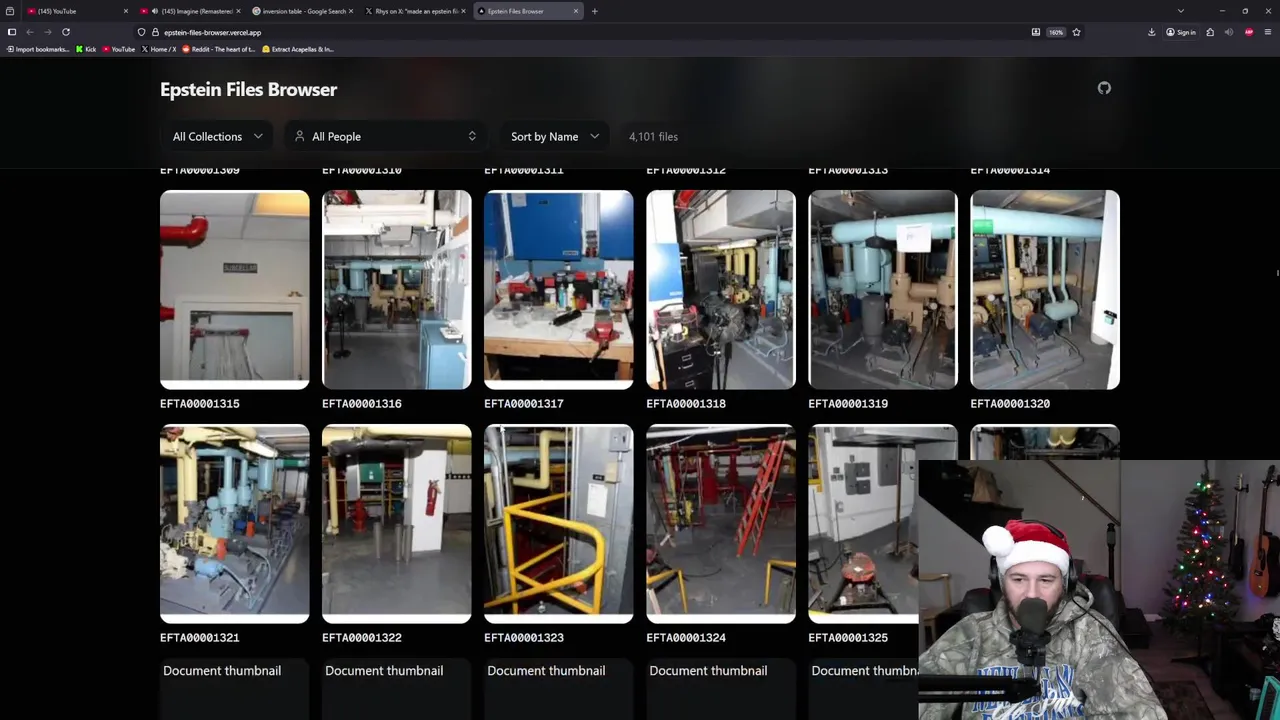Open the GitHub repository icon
Image resolution: width=1280 pixels, height=720 pixels.
point(1104,88)
